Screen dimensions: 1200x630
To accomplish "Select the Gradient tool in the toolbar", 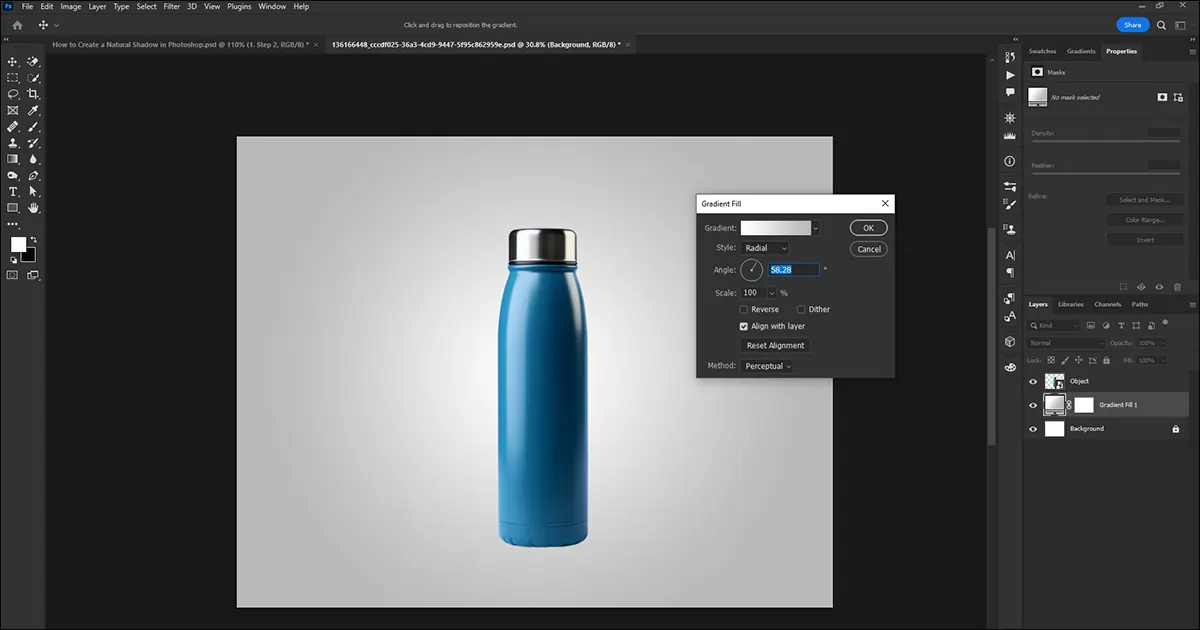I will pos(13,158).
